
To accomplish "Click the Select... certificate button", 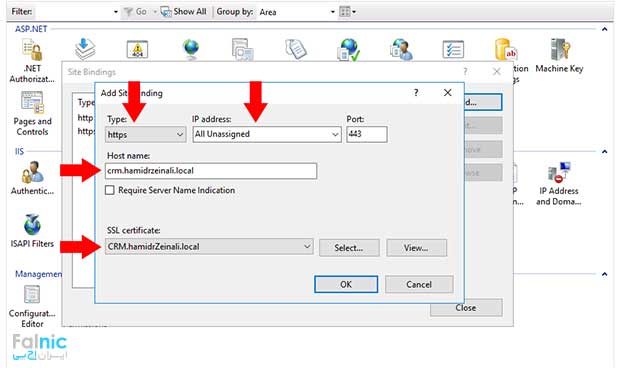I will (x=349, y=248).
